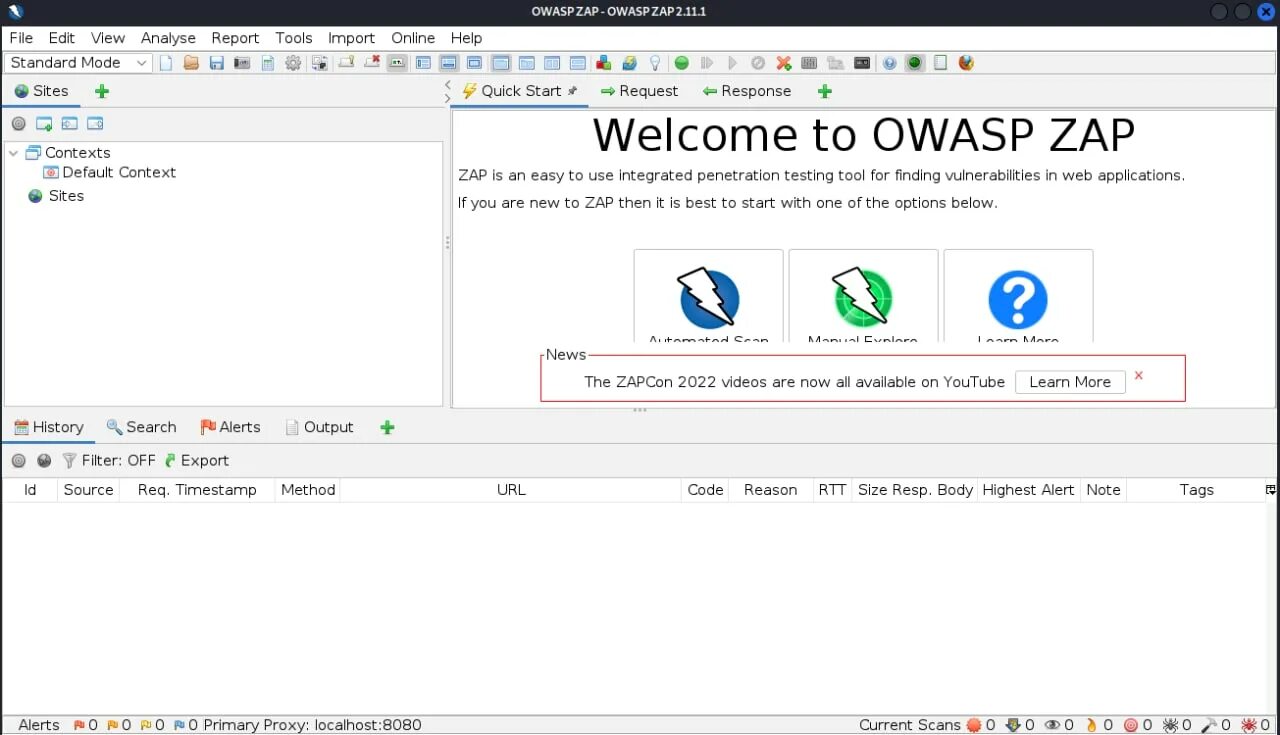The height and width of the screenshot is (735, 1280).
Task: Open Firefox browser launch icon
Action: [x=966, y=63]
